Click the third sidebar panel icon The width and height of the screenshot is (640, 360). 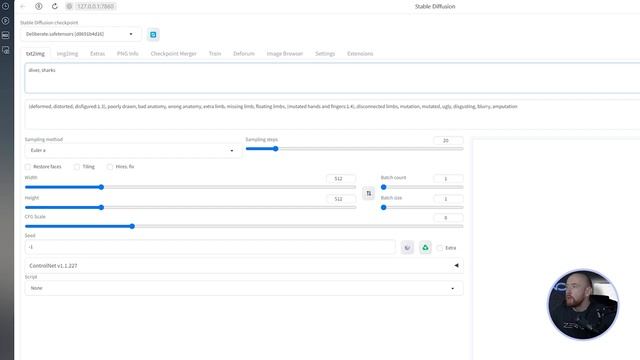6,35
